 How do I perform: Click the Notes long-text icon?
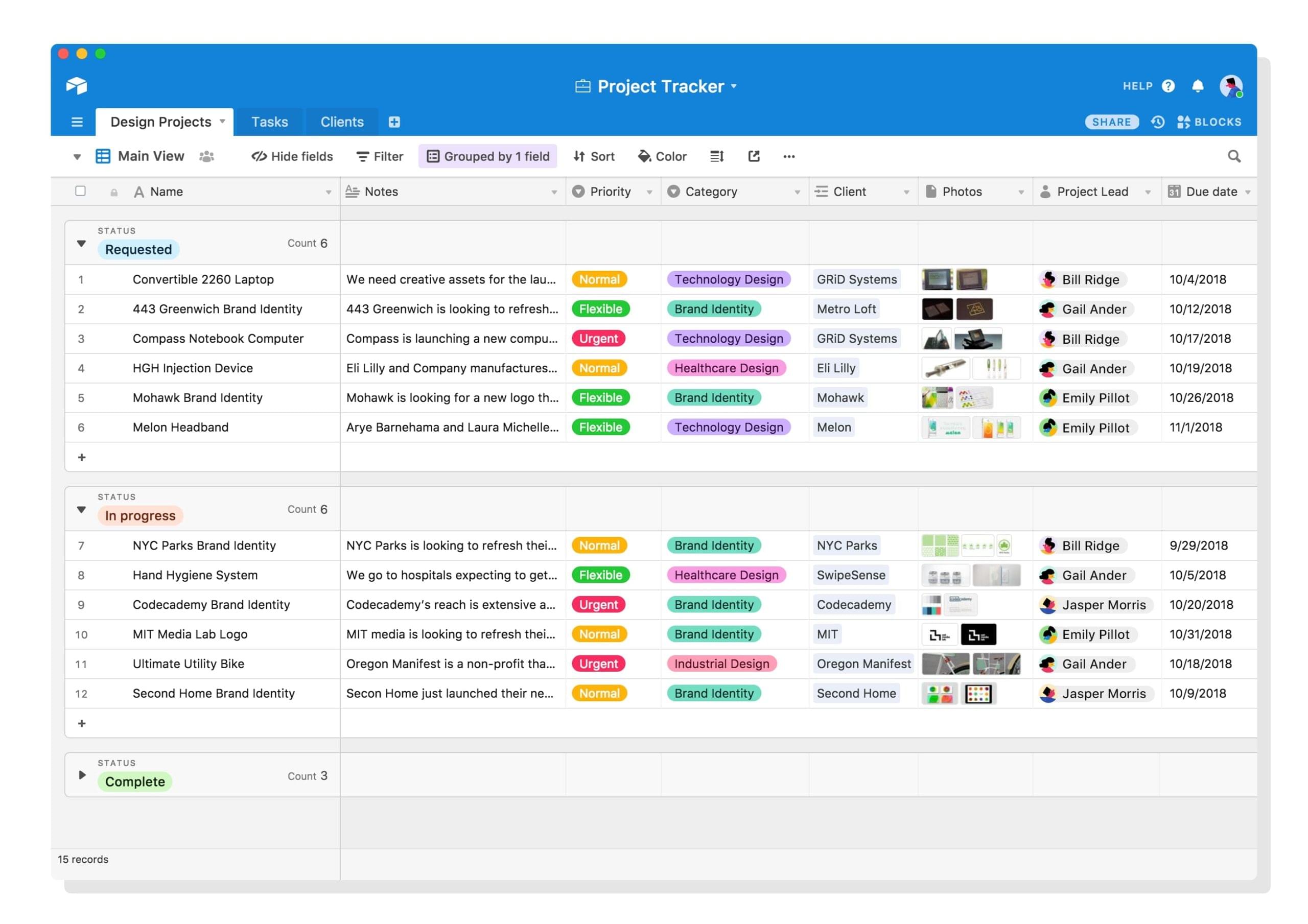(x=352, y=192)
